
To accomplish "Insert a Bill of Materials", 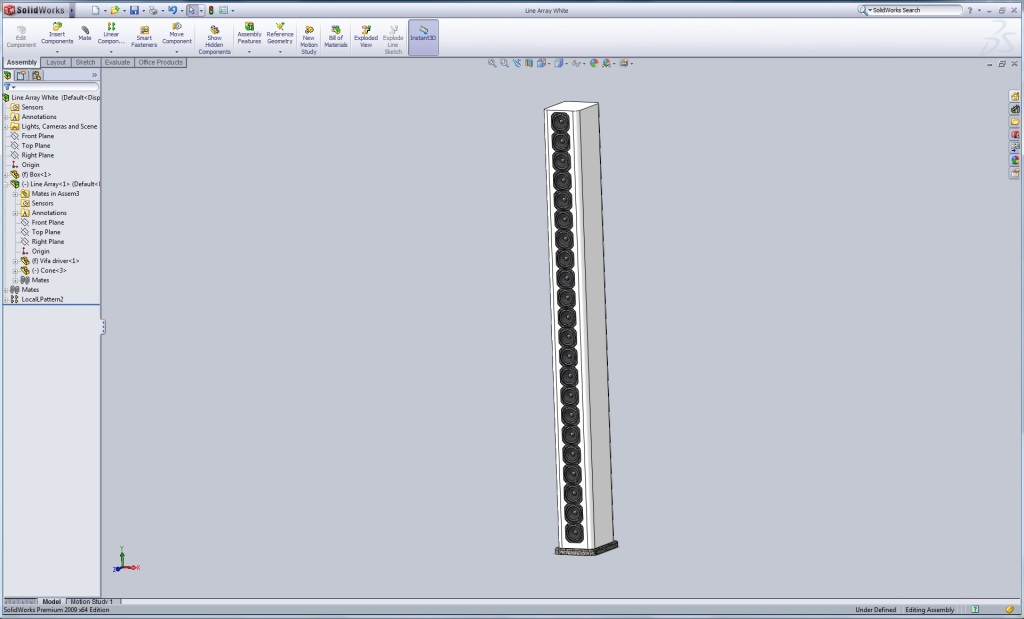I will (336, 37).
